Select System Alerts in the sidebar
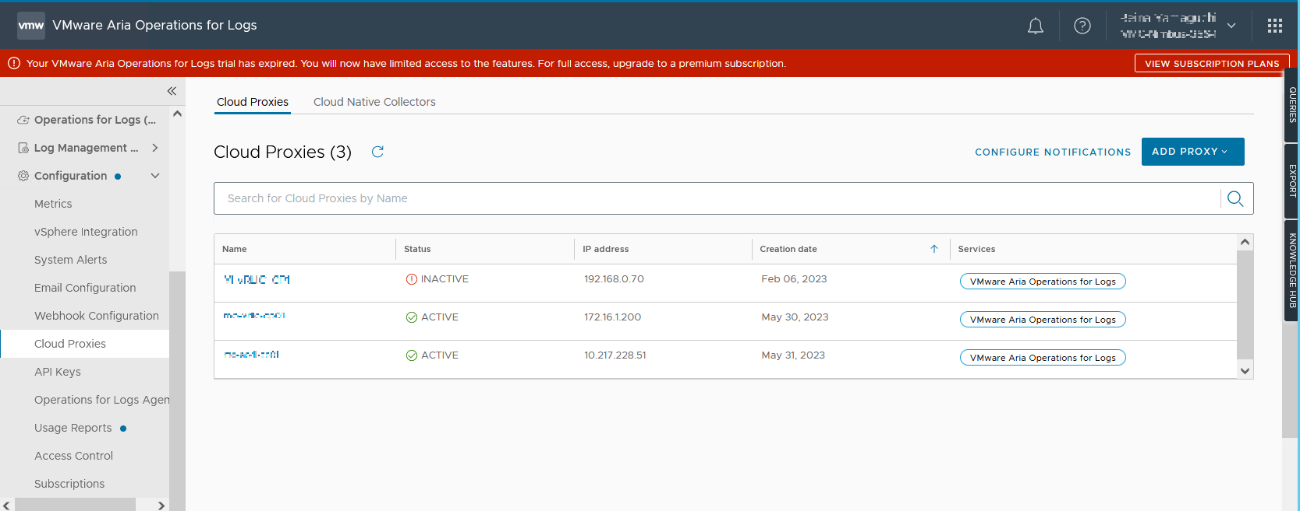 click(70, 260)
